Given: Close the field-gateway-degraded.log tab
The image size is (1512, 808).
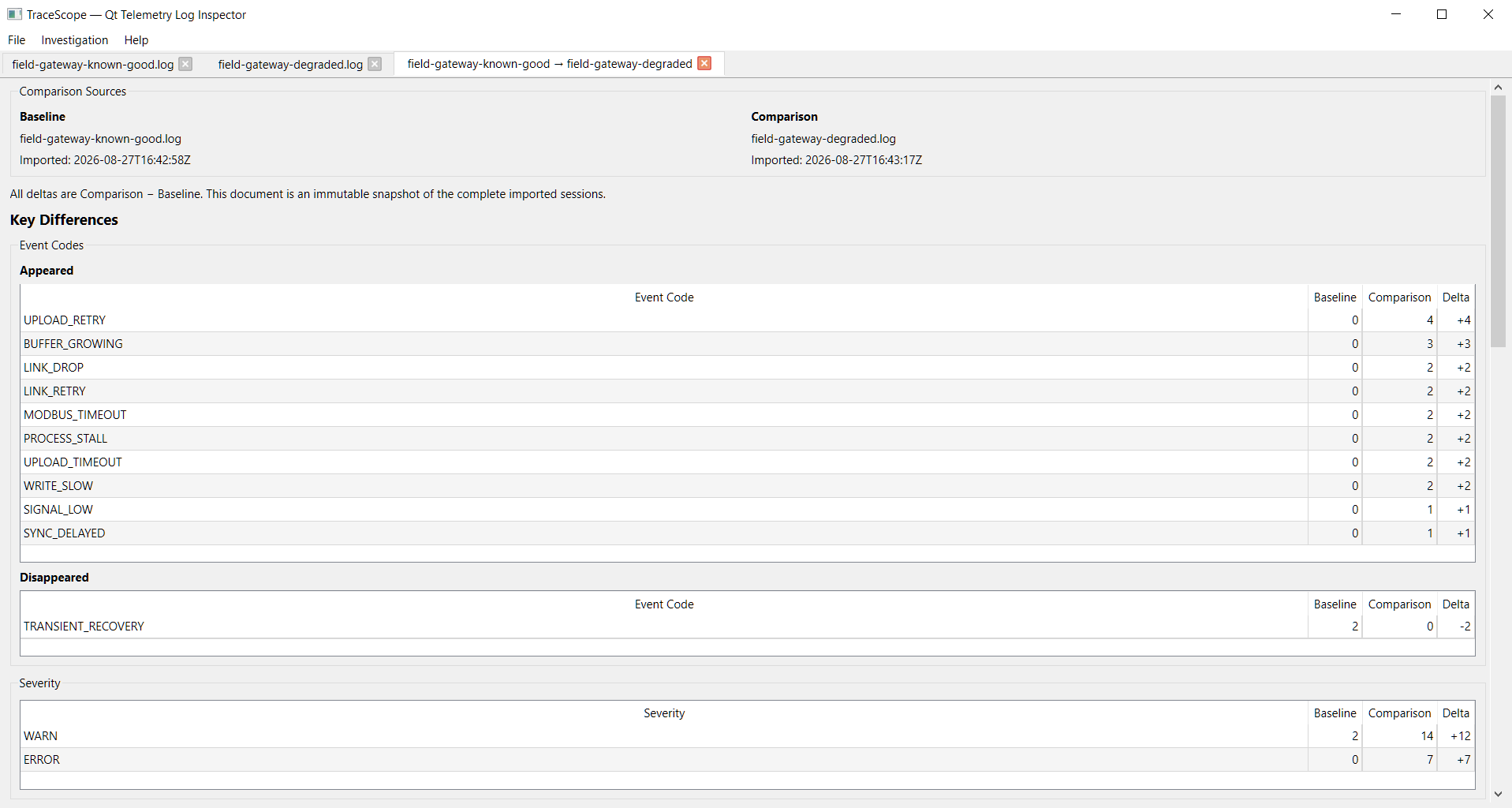Looking at the screenshot, I should (x=375, y=64).
